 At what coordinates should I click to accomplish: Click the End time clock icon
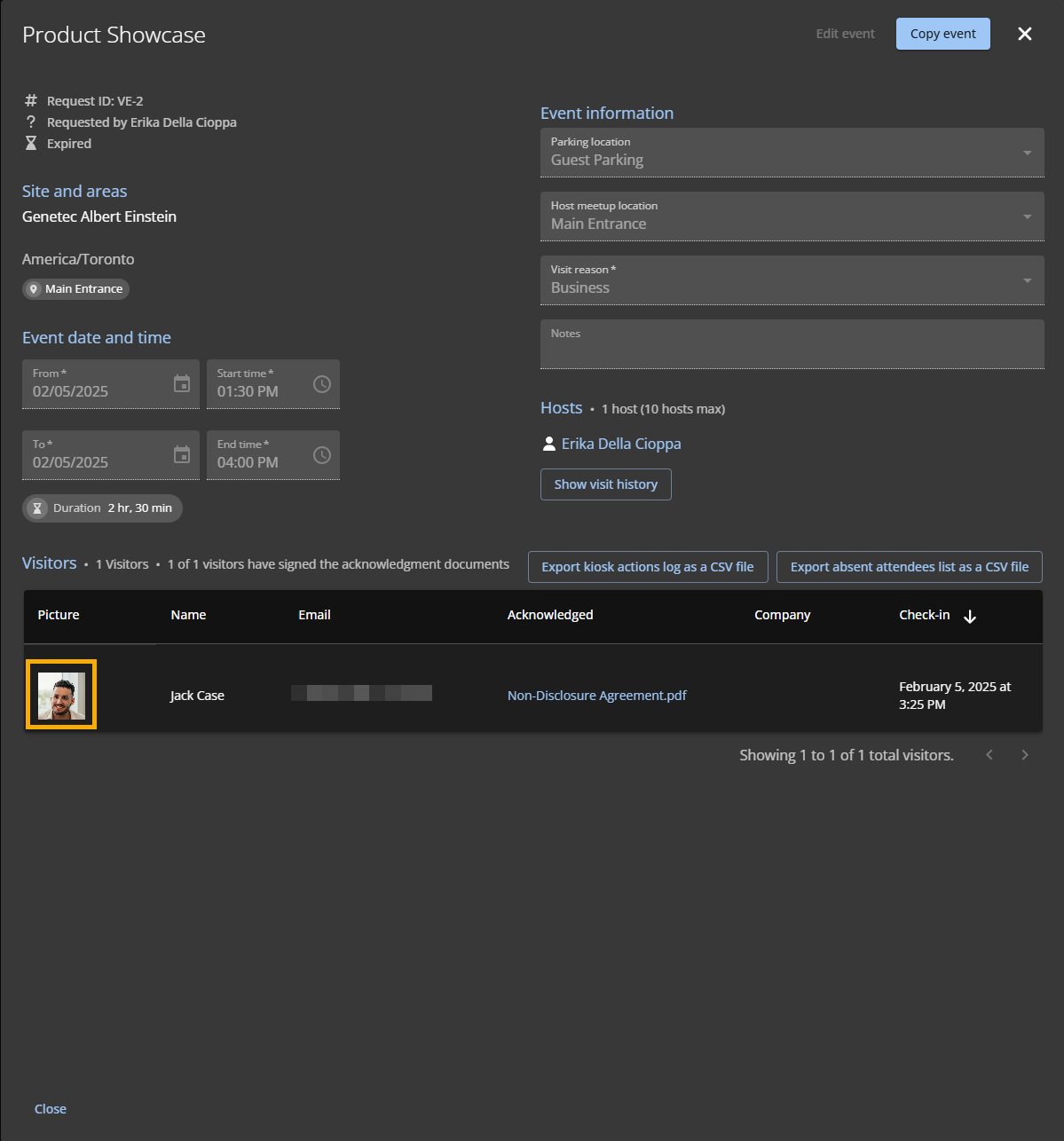coord(322,454)
